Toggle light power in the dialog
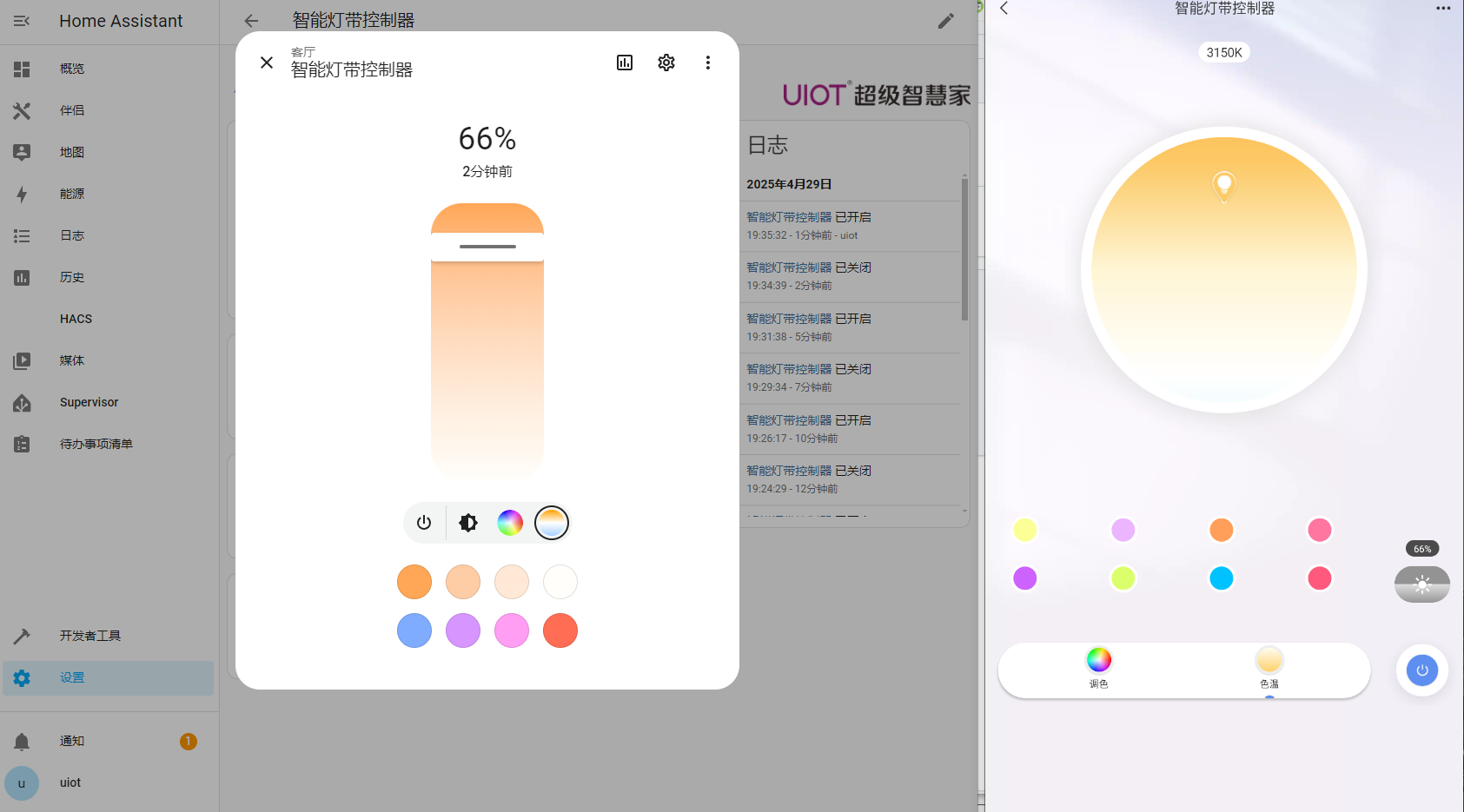 coord(424,523)
